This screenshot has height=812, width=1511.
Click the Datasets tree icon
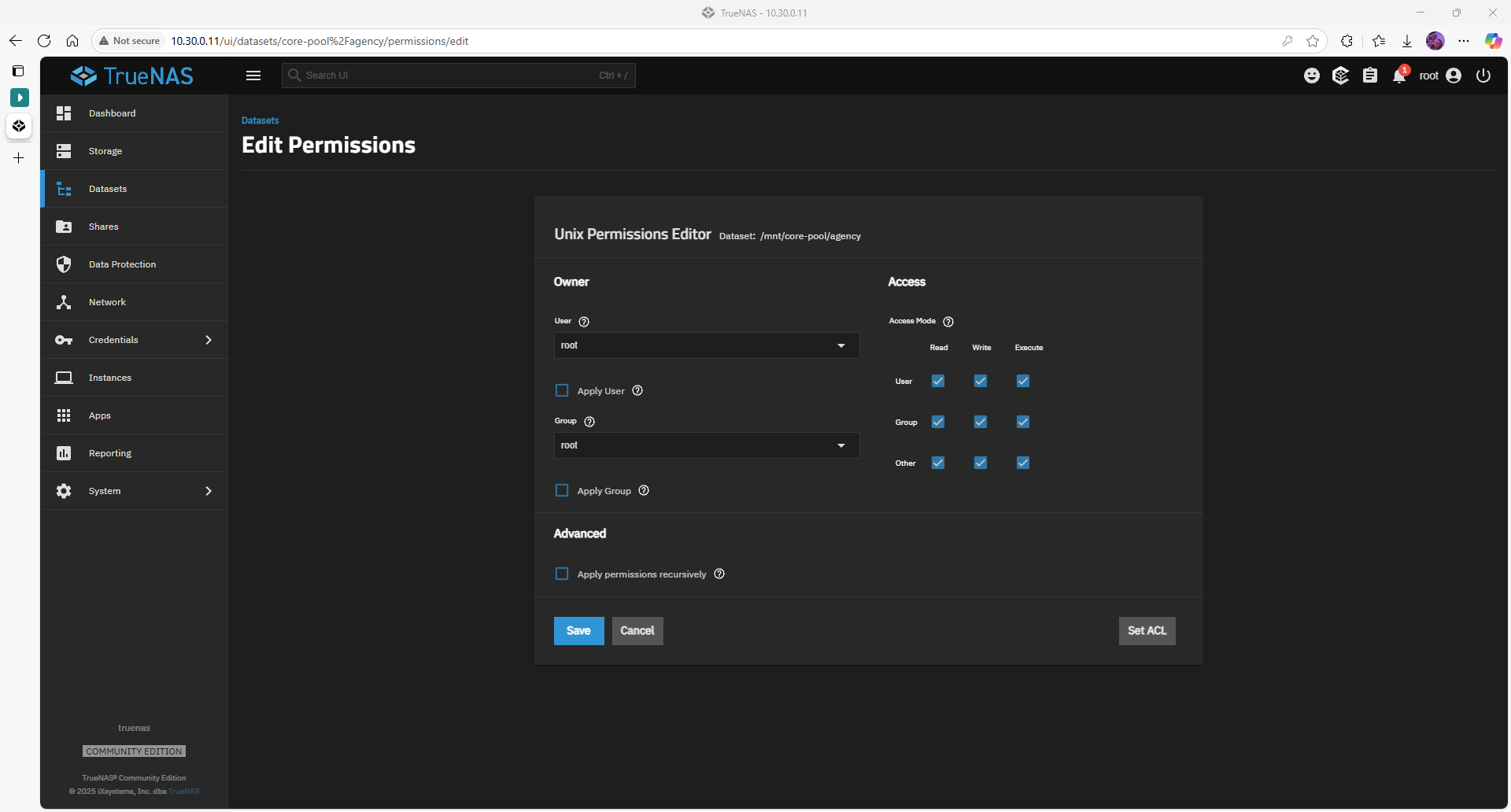pyautogui.click(x=64, y=189)
